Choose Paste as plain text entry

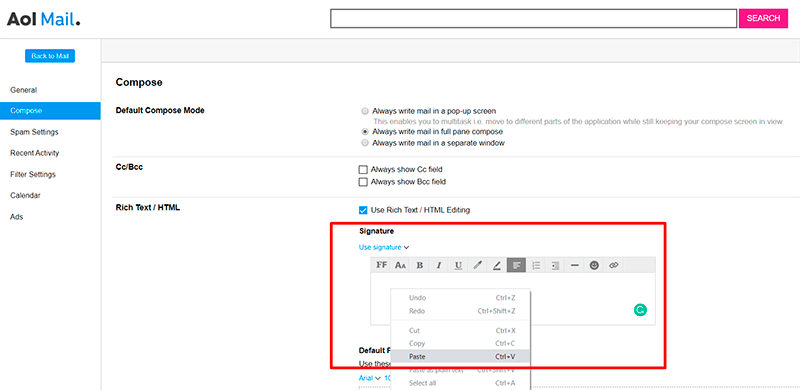pyautogui.click(x=461, y=370)
